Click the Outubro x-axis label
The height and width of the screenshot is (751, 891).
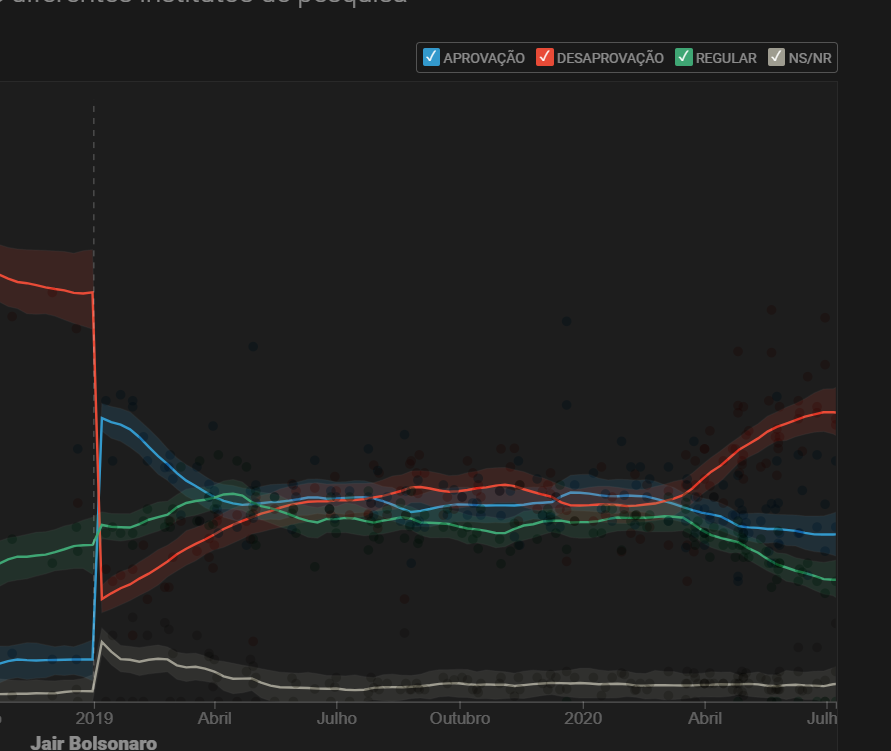[460, 718]
